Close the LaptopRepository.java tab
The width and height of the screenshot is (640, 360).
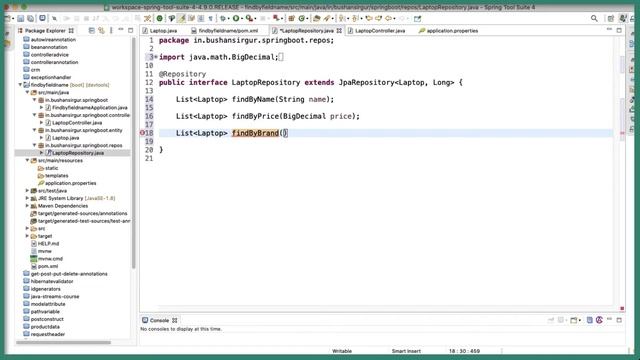[339, 31]
